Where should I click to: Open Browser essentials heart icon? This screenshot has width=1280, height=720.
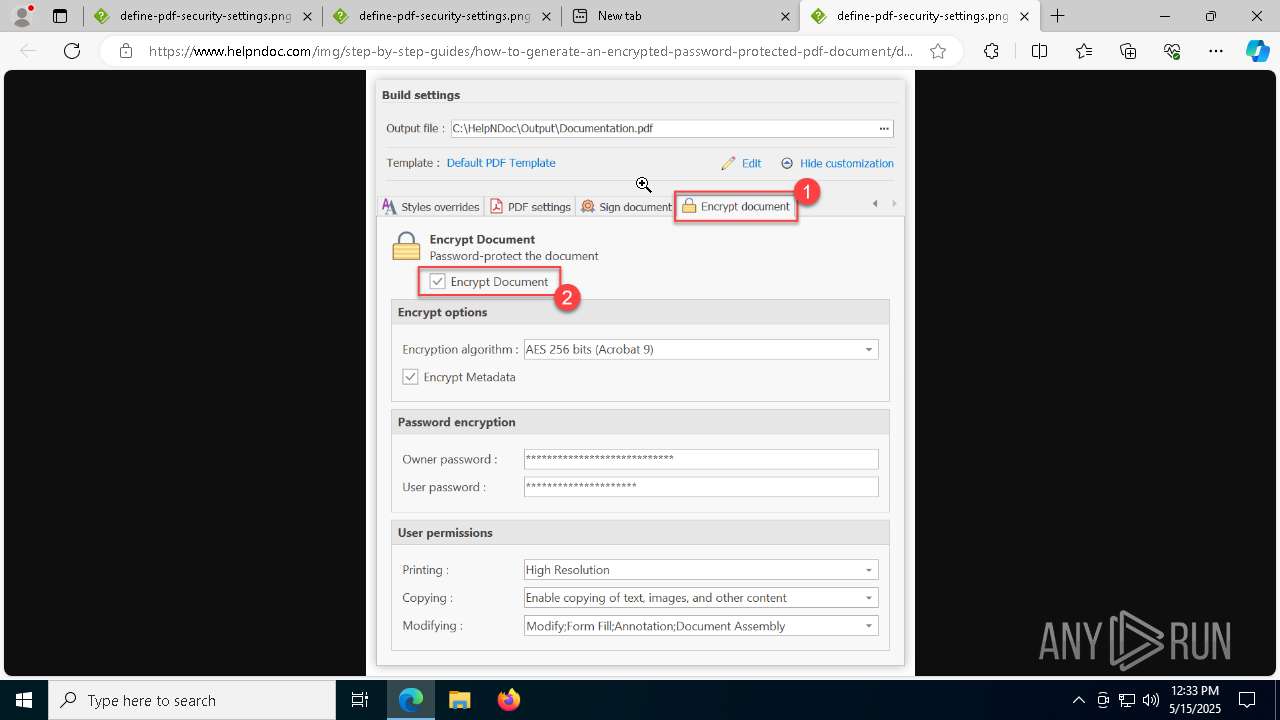tap(1172, 52)
